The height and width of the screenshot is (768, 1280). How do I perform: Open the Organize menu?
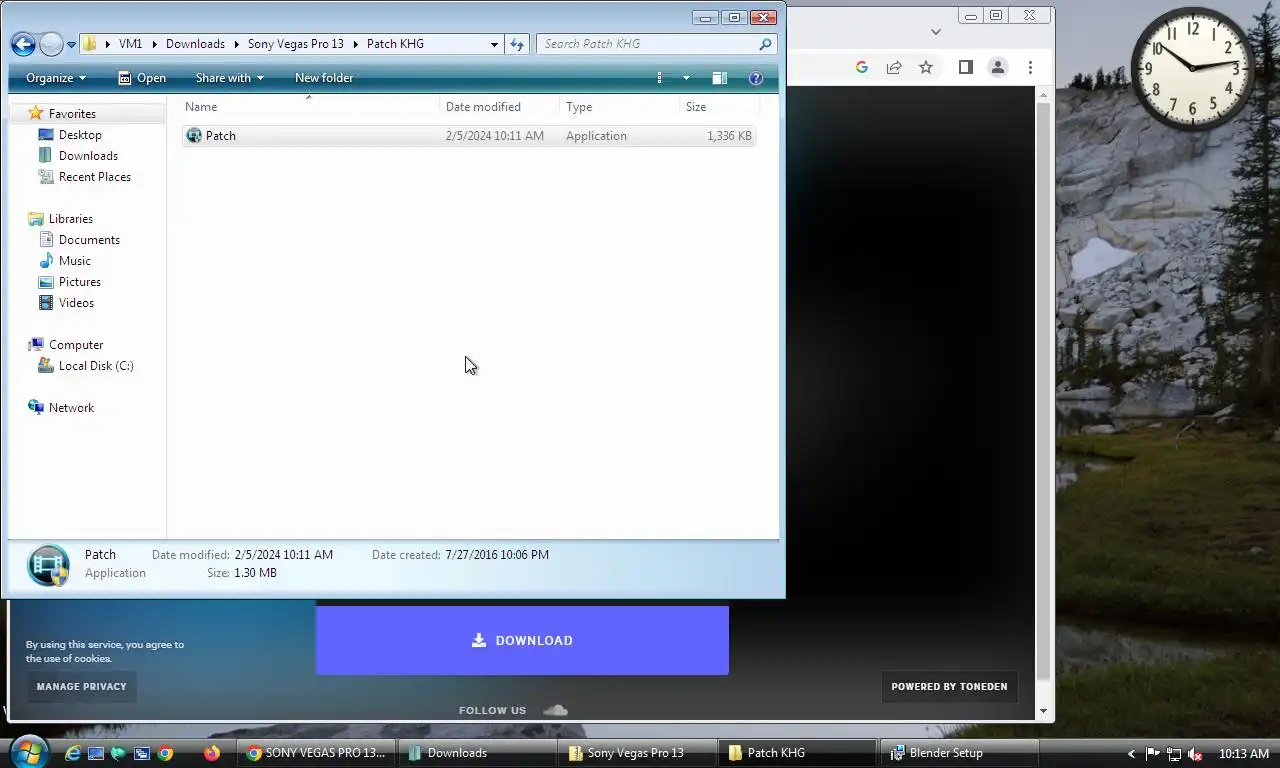(x=56, y=78)
